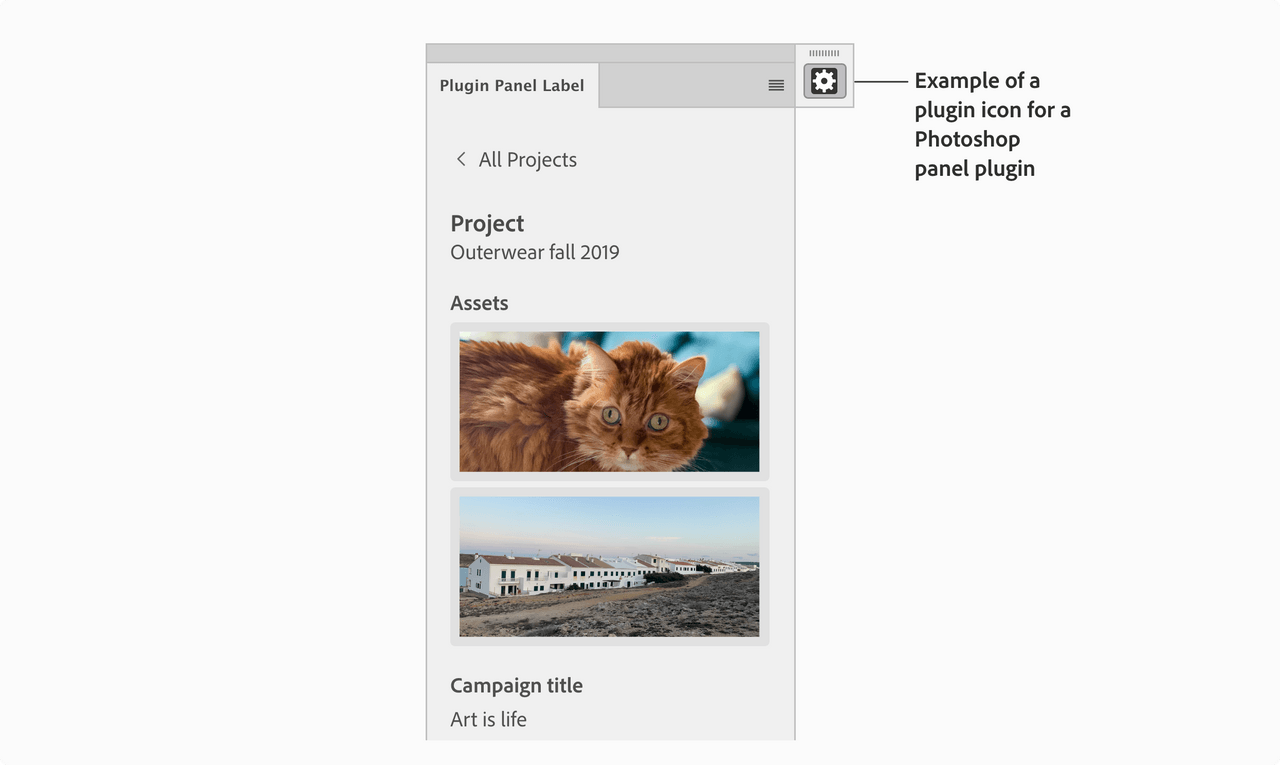
Task: Click the plugin icon the annotation points to
Action: click(x=823, y=81)
